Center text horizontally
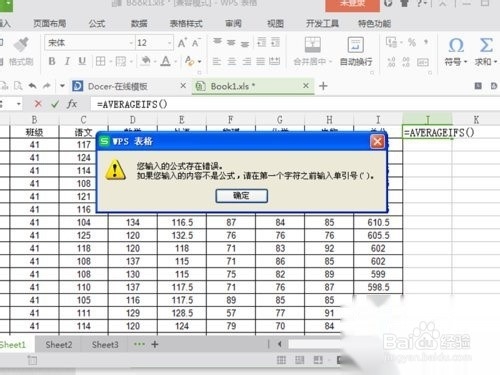 click(232, 61)
